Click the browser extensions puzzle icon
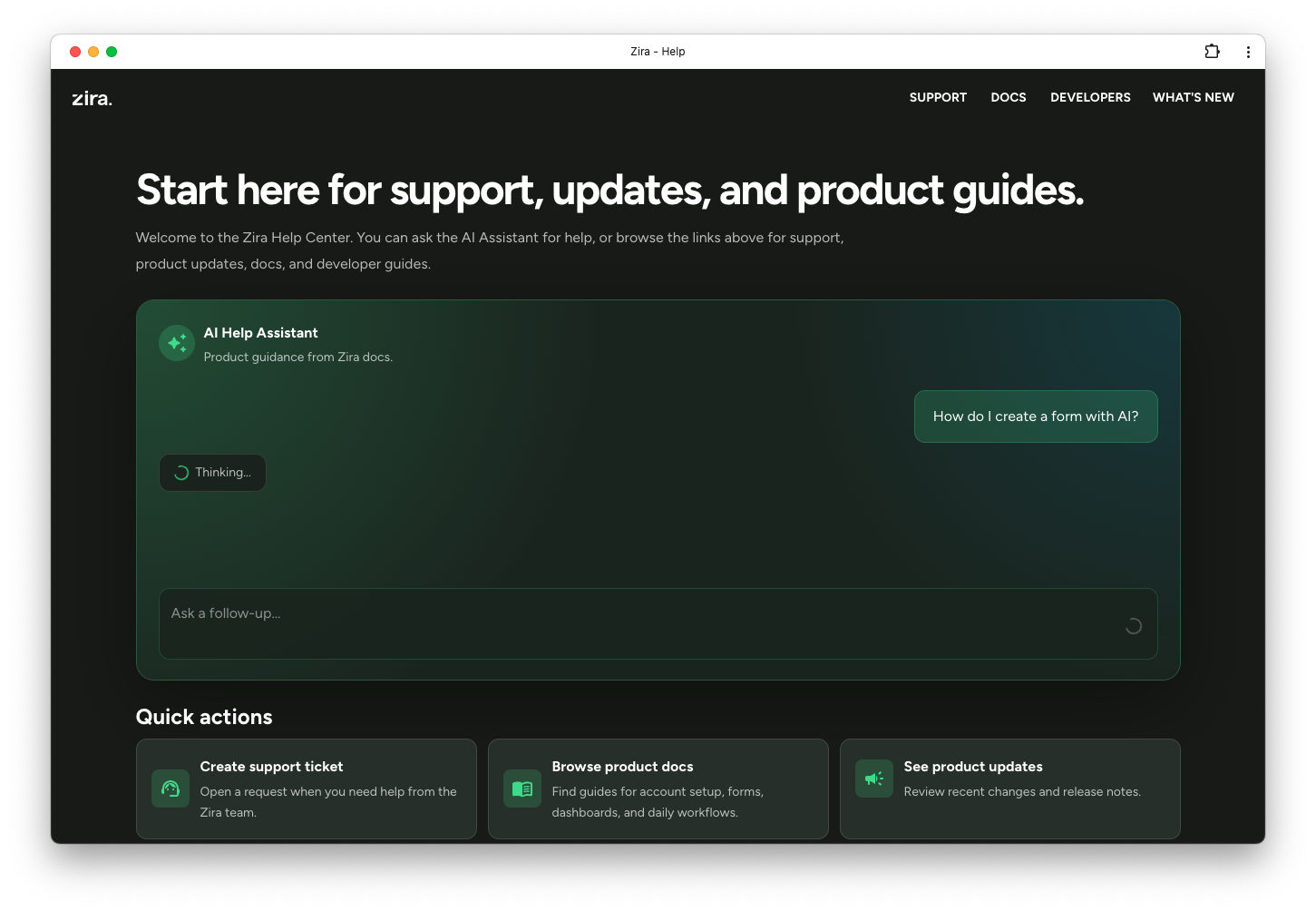The width and height of the screenshot is (1316, 911). click(x=1212, y=52)
